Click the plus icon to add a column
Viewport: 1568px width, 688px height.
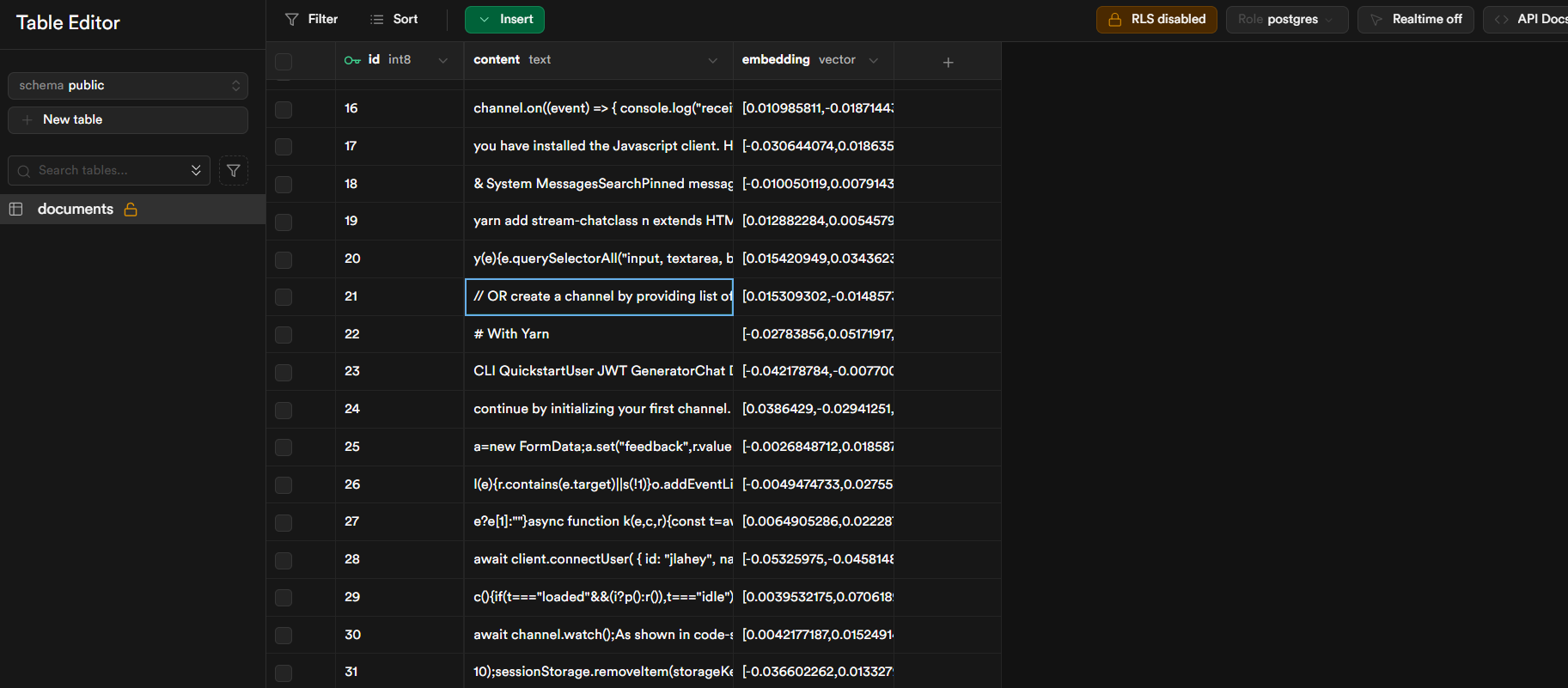948,62
